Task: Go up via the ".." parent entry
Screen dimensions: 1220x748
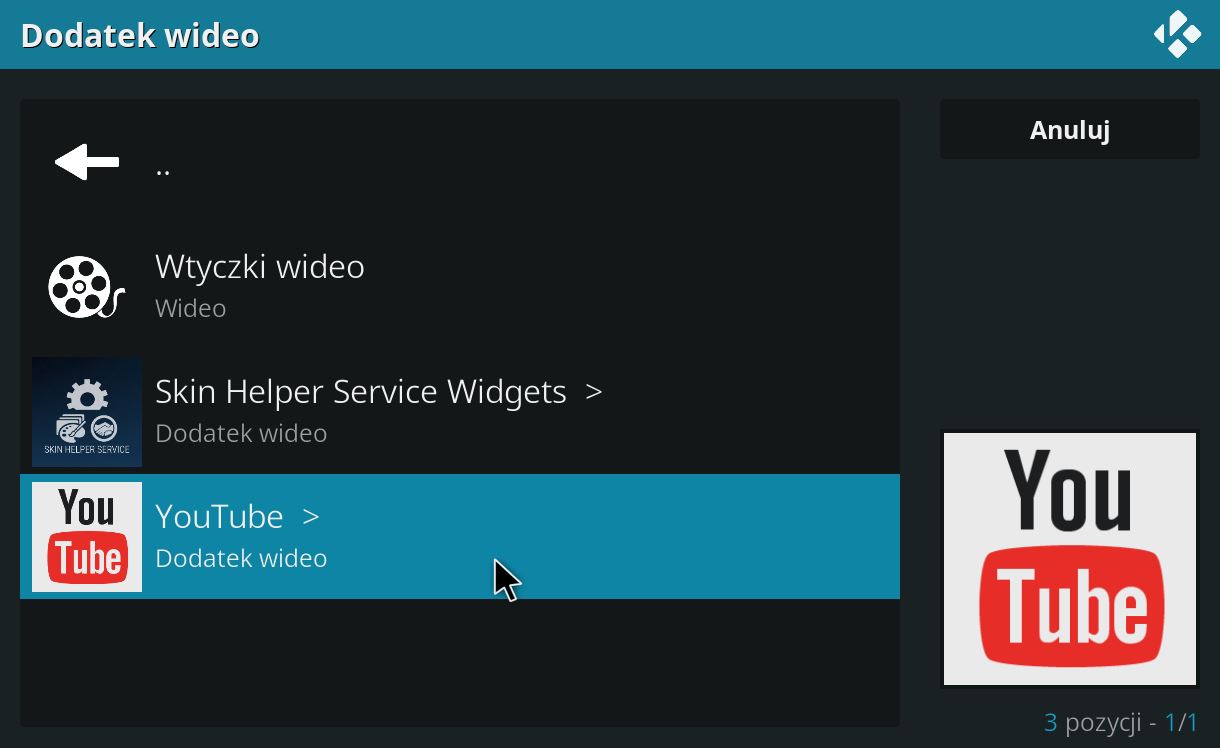Action: pyautogui.click(x=460, y=162)
